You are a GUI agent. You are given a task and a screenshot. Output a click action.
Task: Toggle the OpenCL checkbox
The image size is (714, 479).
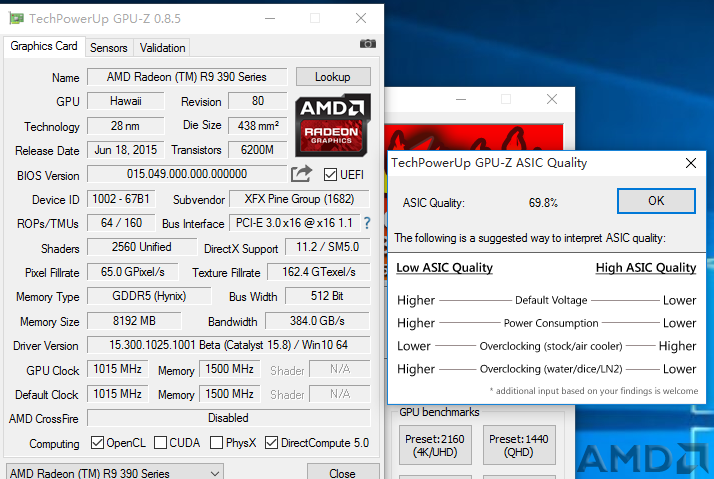click(x=97, y=443)
